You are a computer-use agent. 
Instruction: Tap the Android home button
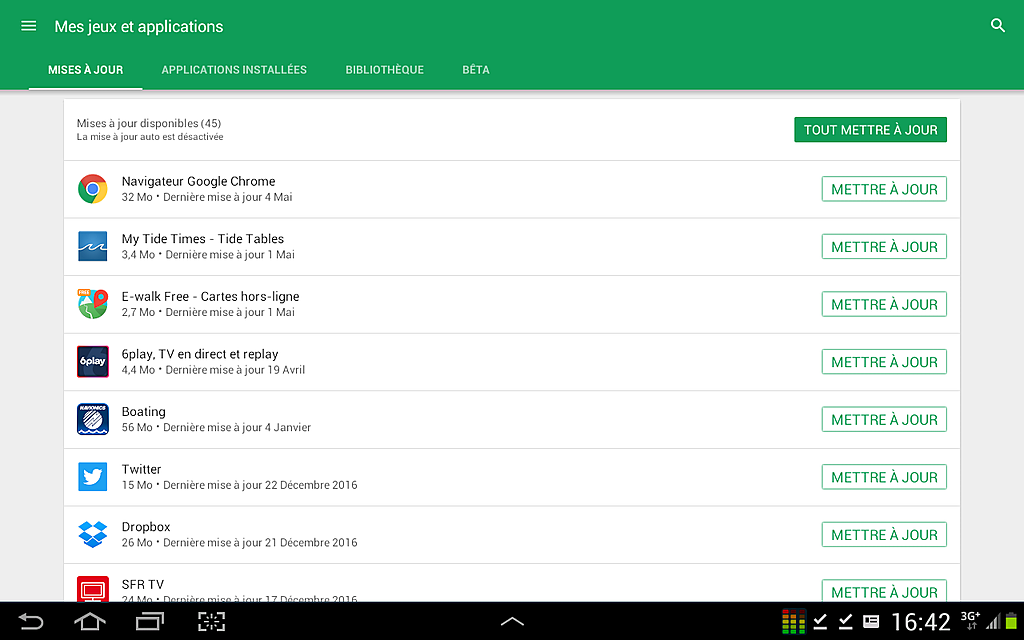click(x=90, y=621)
